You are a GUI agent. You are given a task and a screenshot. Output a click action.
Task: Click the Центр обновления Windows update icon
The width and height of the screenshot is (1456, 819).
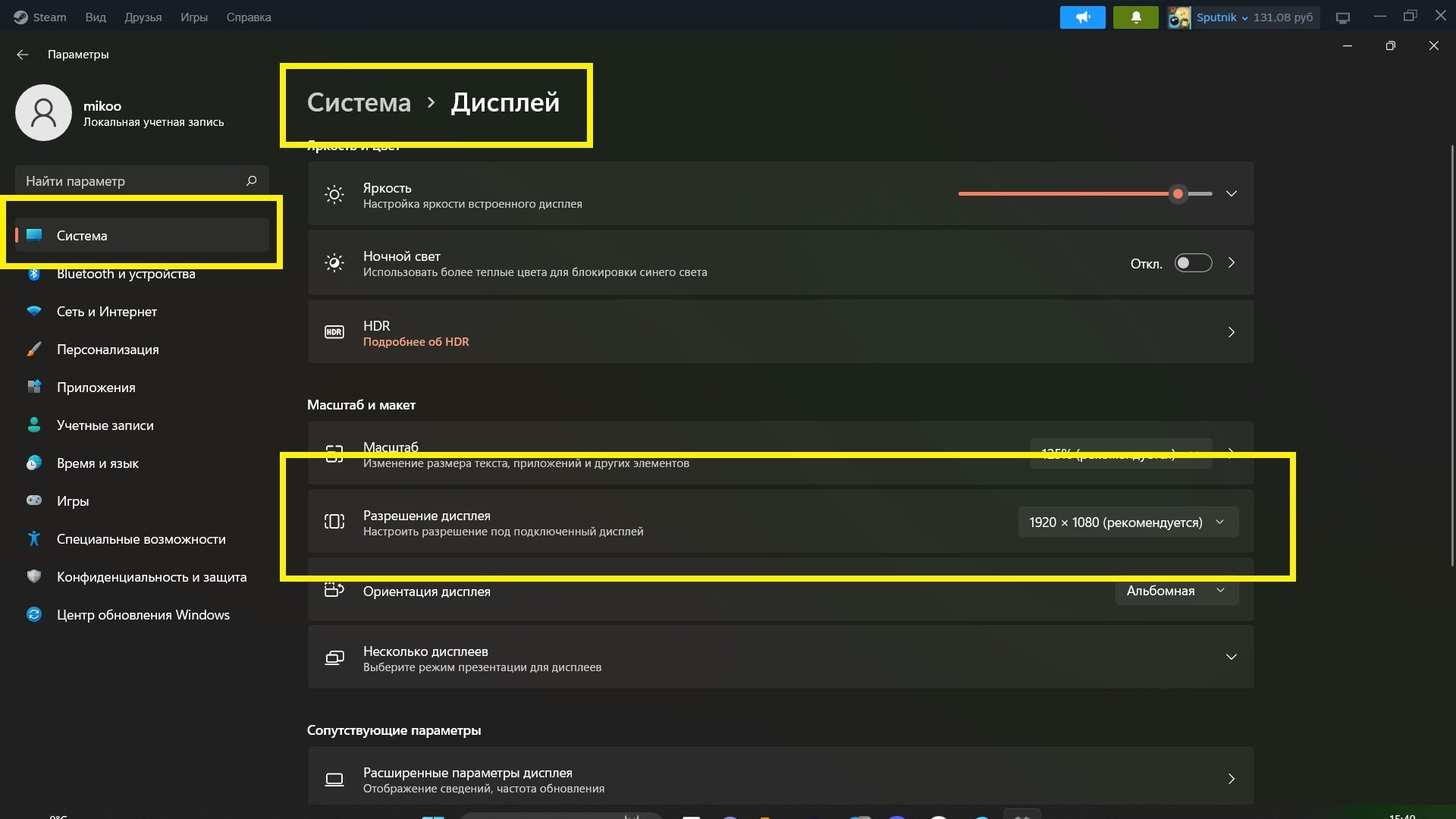pos(34,615)
